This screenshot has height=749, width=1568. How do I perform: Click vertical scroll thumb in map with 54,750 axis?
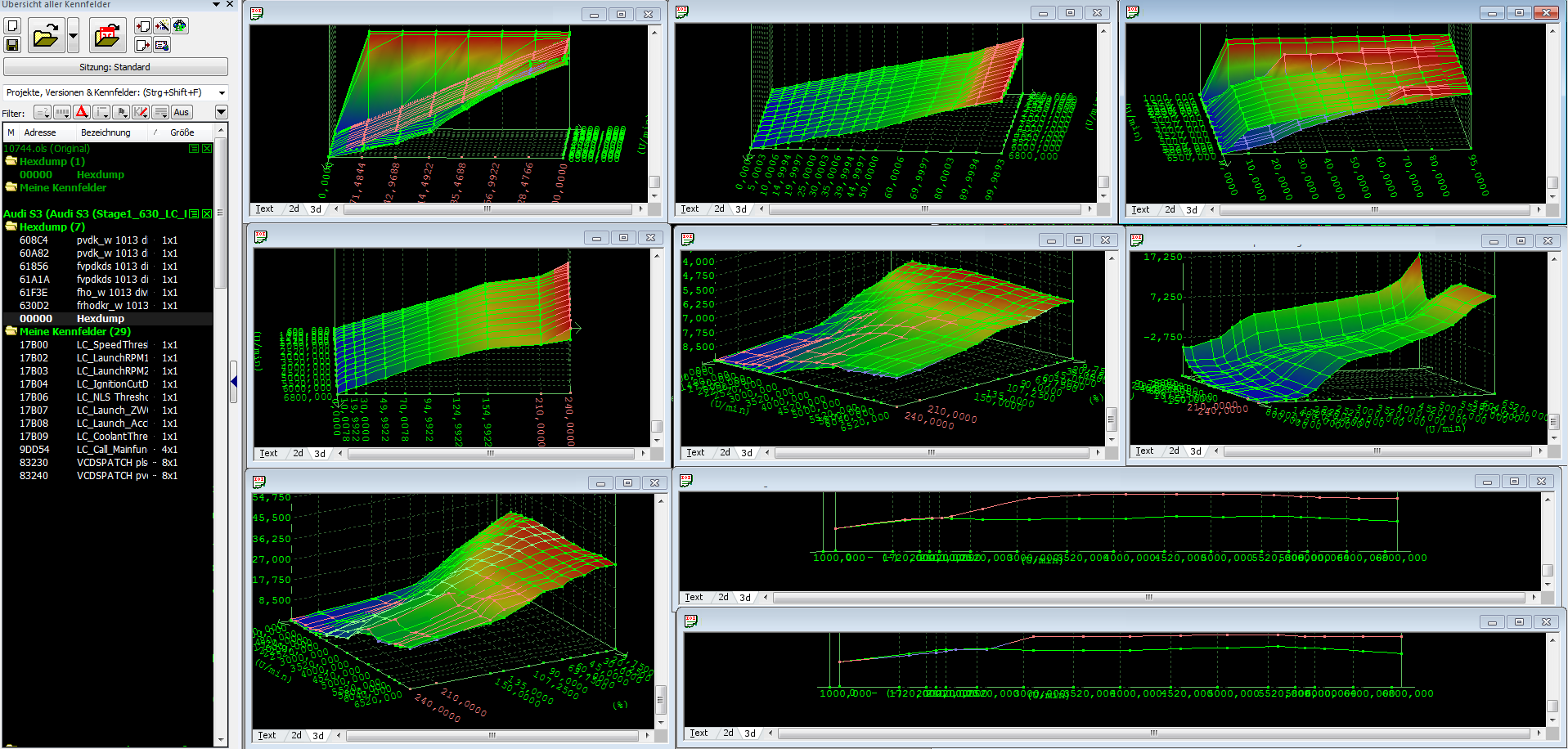pyautogui.click(x=661, y=700)
